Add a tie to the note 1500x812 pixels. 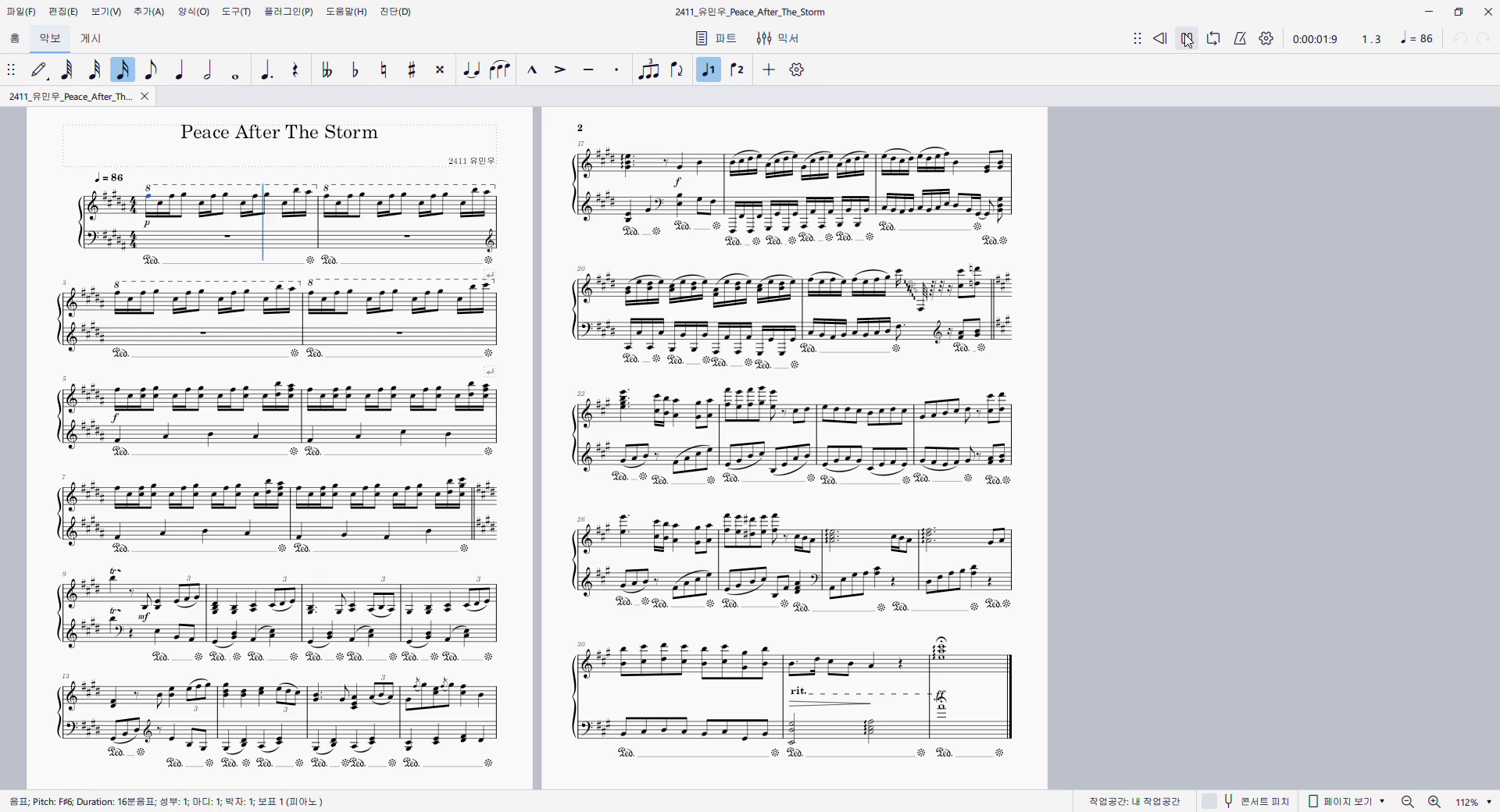[471, 70]
